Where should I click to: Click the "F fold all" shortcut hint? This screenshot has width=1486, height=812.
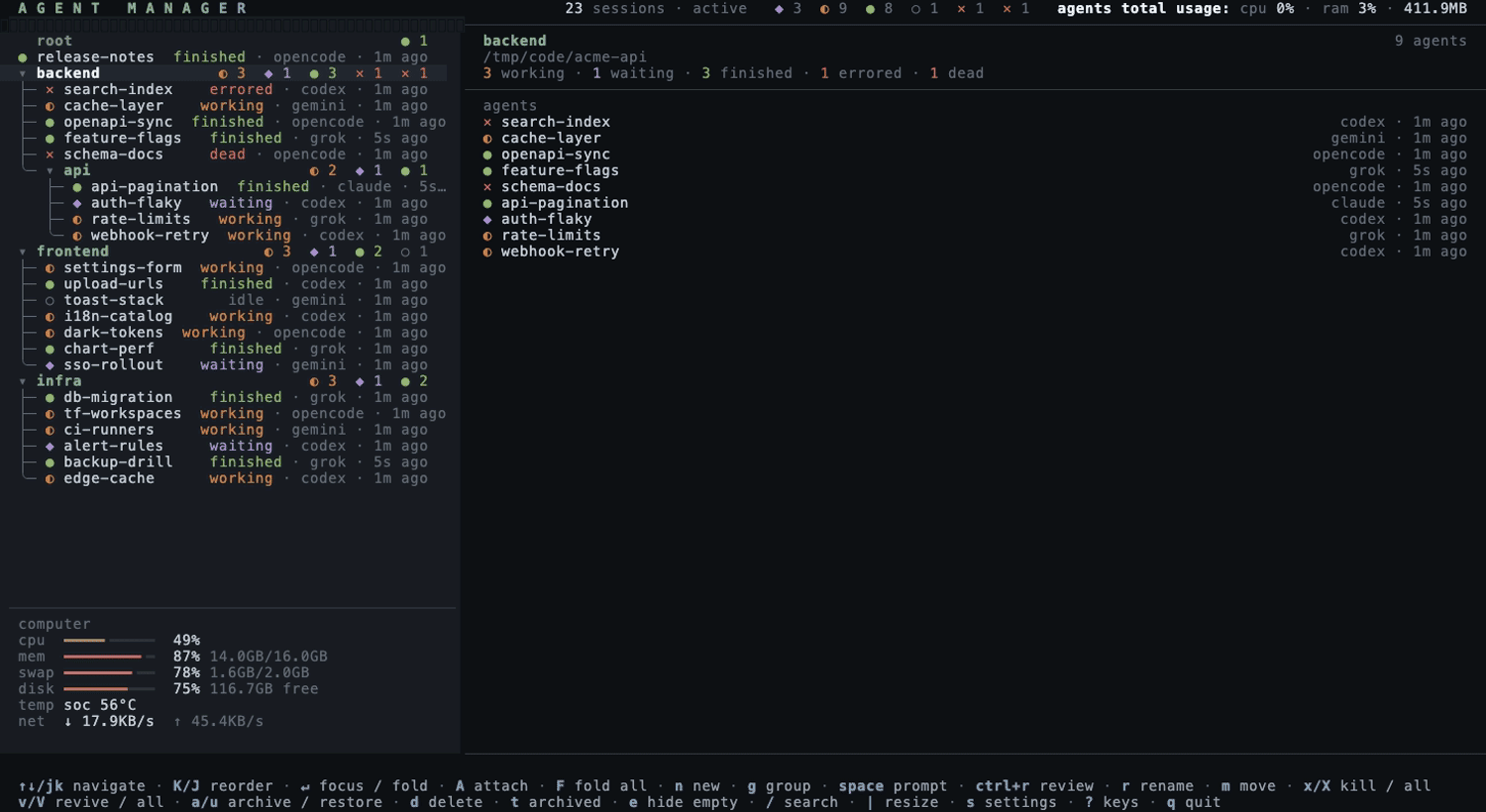601,786
